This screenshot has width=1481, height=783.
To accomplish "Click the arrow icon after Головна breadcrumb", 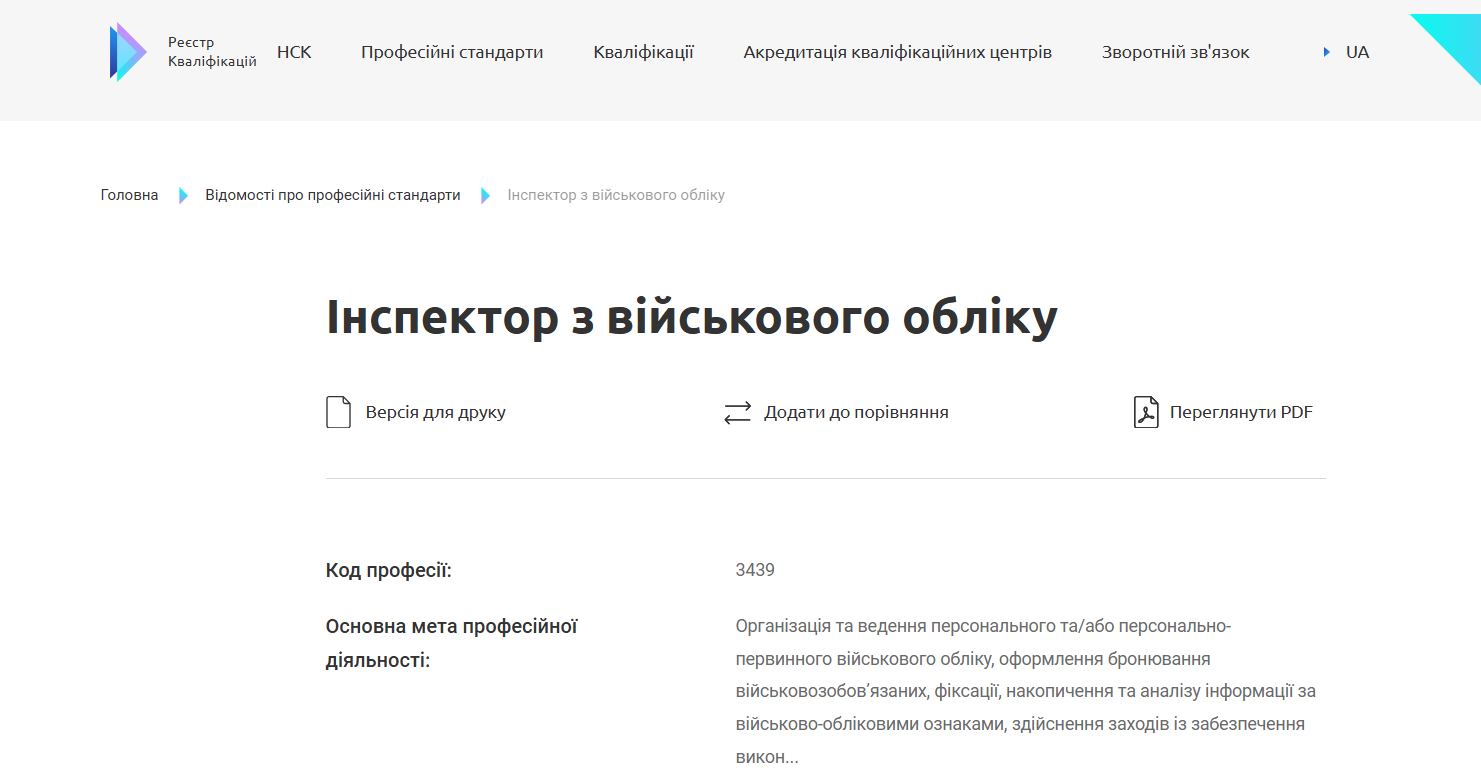I will 183,195.
